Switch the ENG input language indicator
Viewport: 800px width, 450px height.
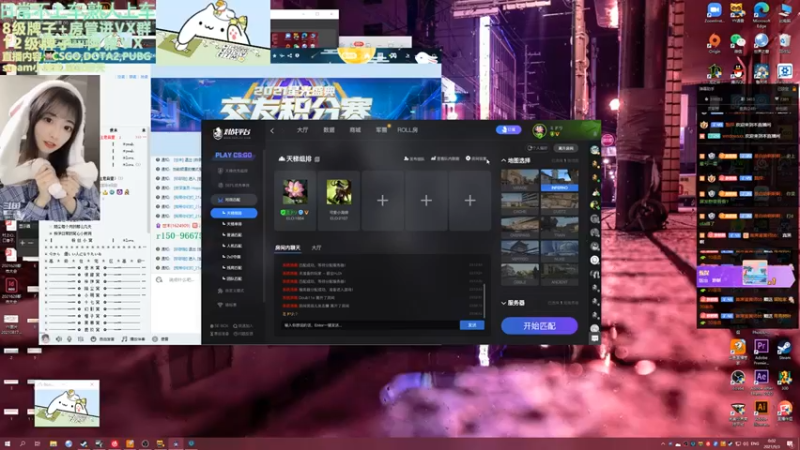pos(755,444)
